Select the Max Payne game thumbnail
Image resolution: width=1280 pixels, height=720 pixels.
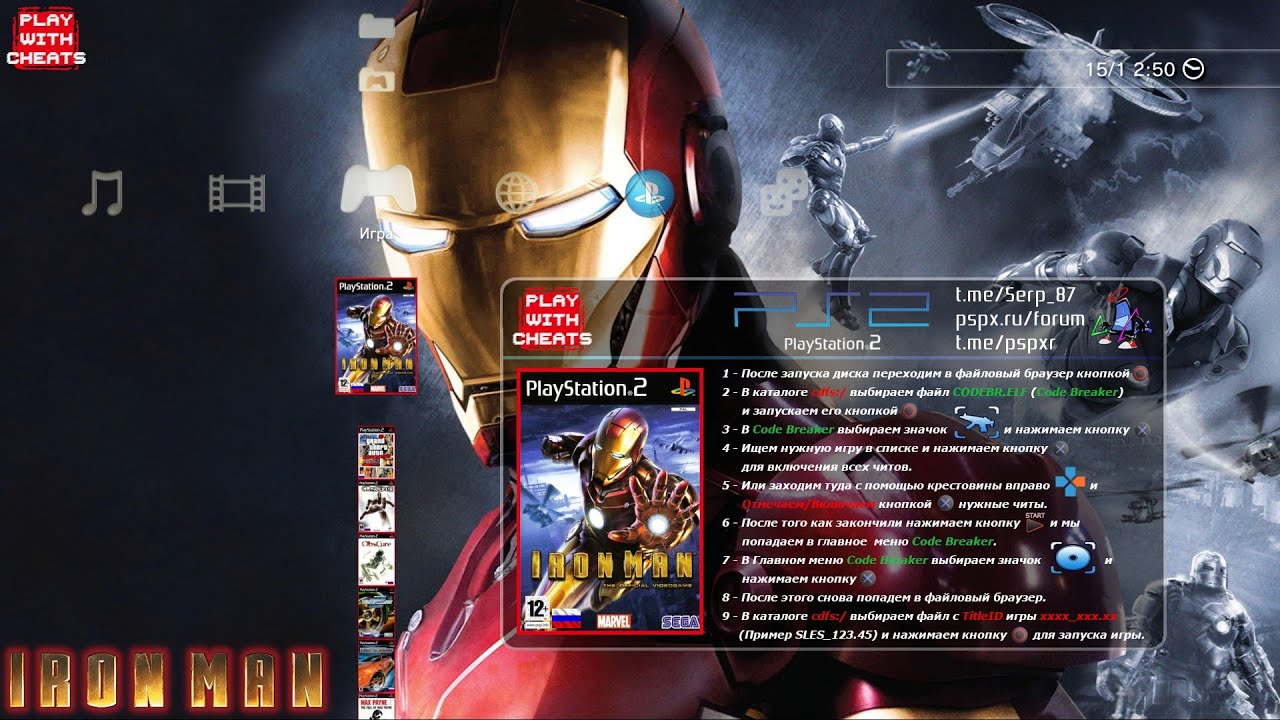(x=376, y=707)
